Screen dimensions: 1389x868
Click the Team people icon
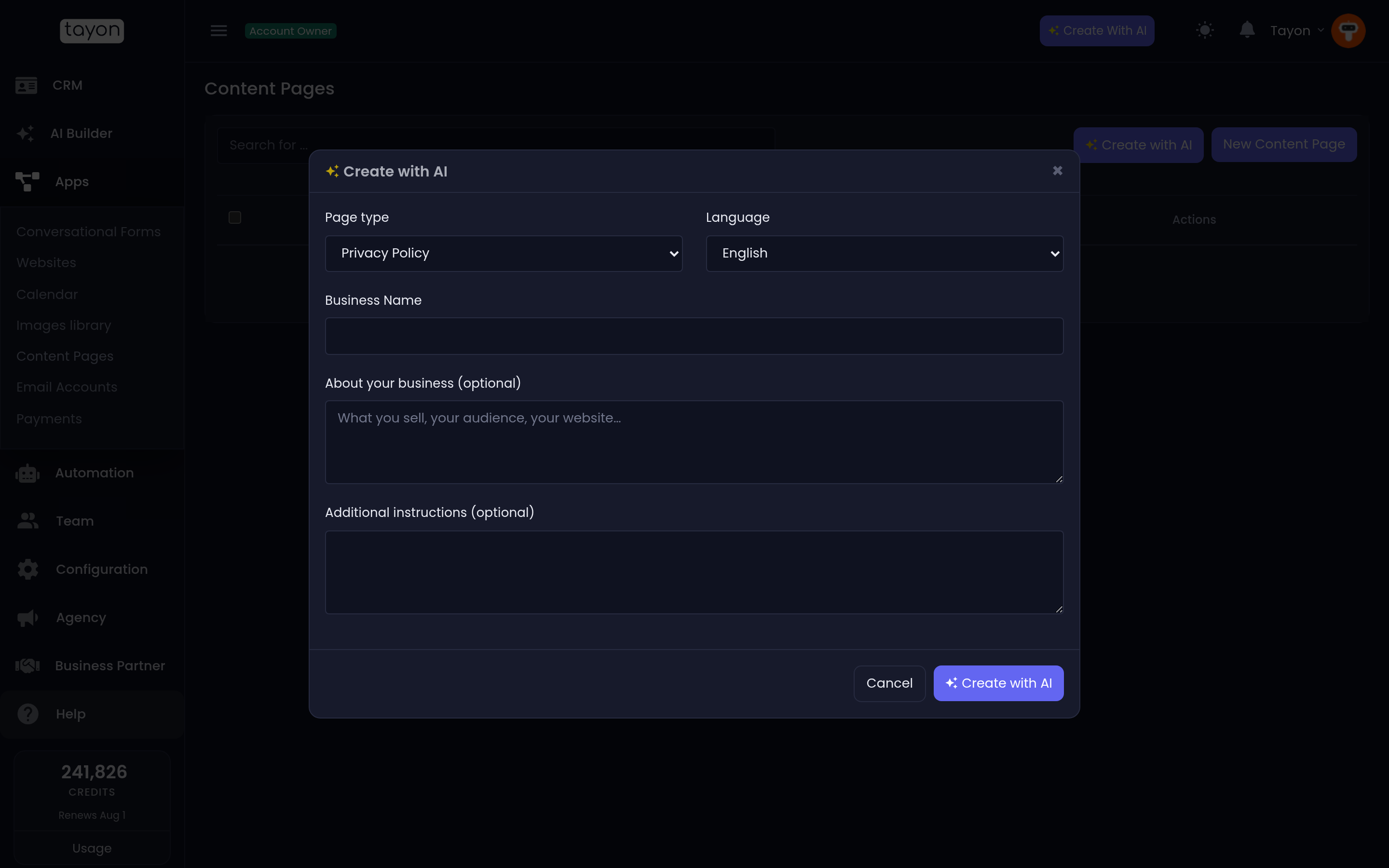point(27,521)
